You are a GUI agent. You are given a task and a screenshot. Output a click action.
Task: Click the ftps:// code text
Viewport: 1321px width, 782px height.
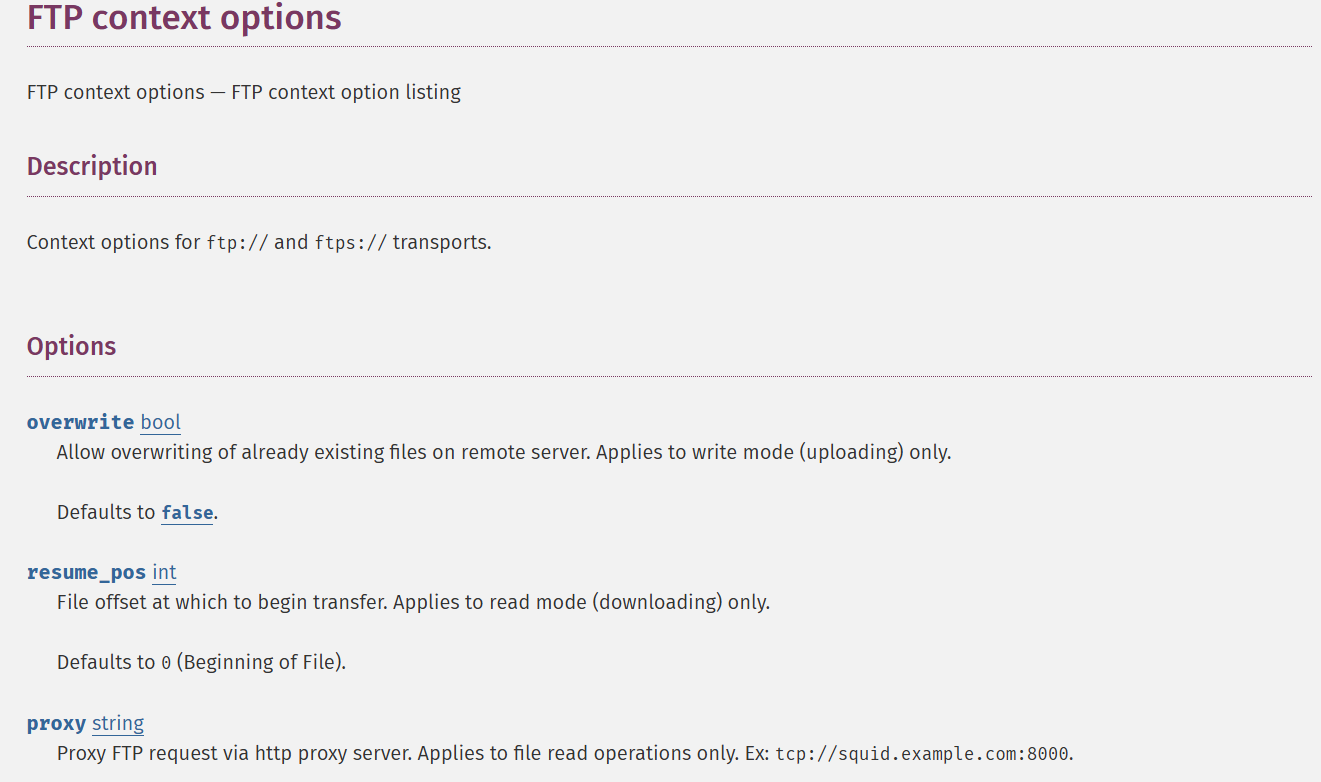(350, 243)
